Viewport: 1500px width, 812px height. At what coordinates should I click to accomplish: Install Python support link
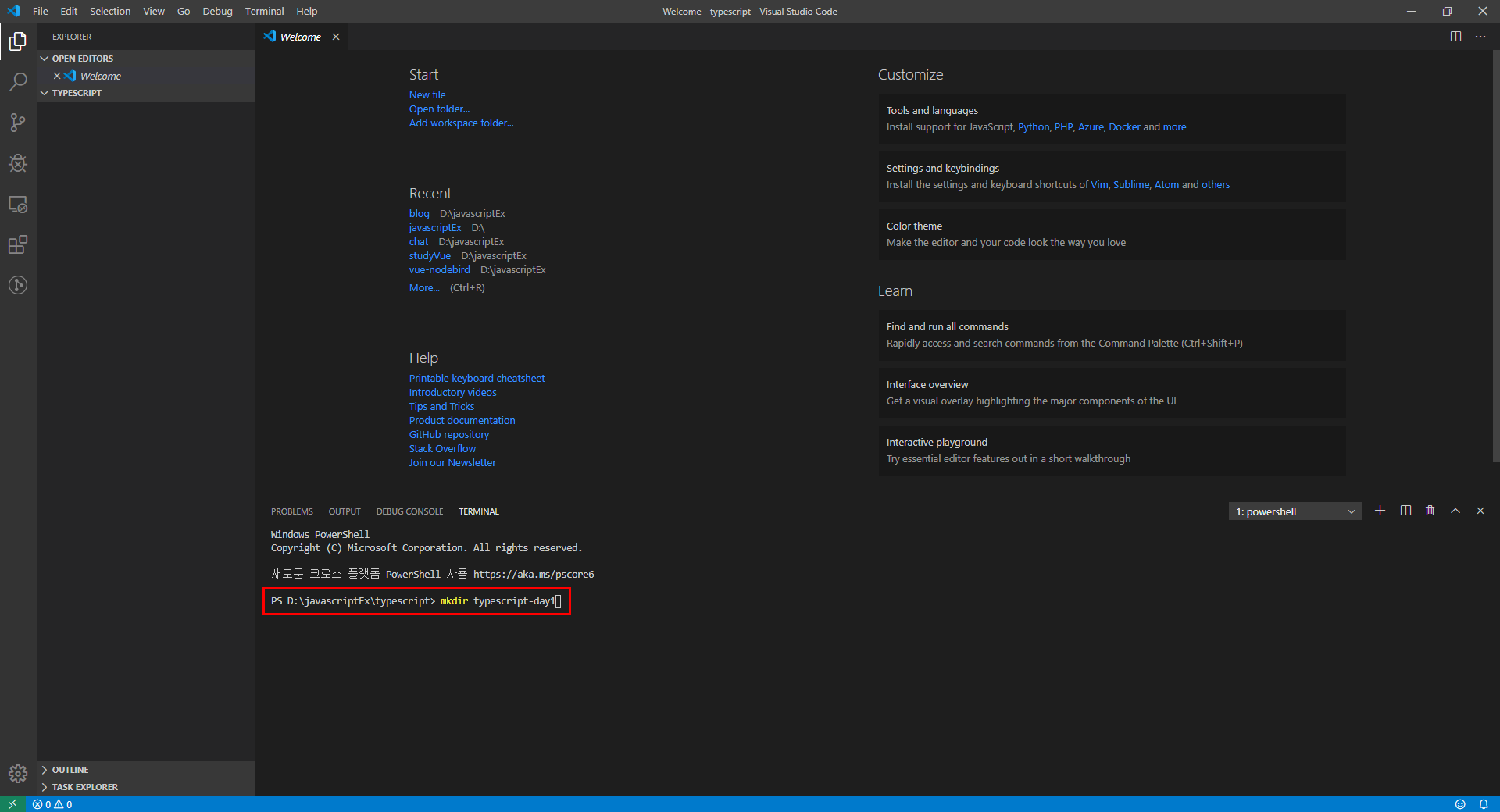(x=1034, y=126)
